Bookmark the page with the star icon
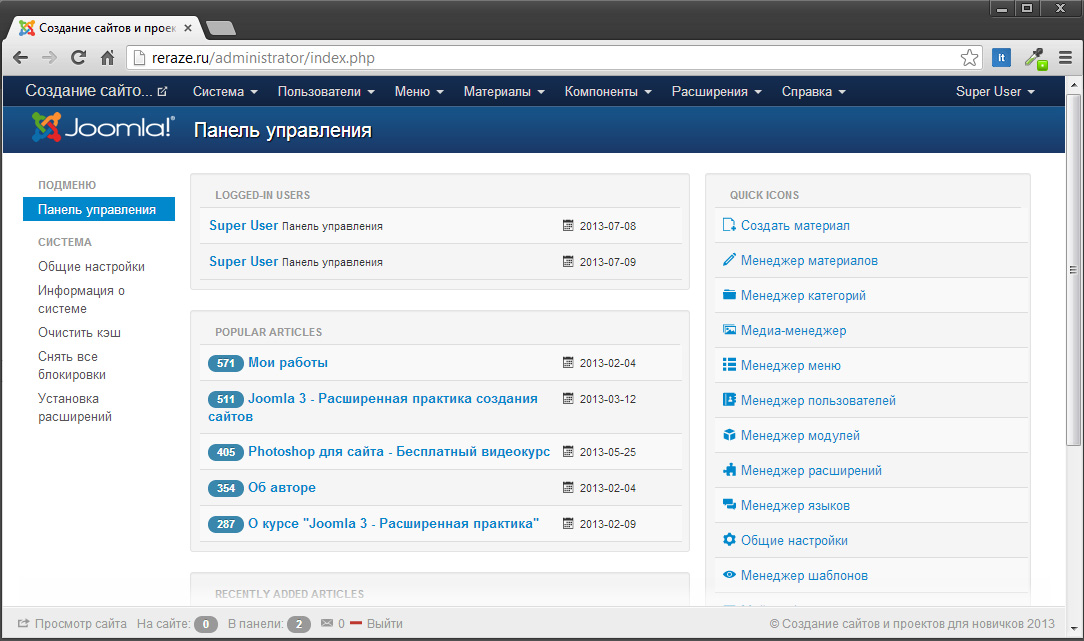The width and height of the screenshot is (1084, 641). click(x=968, y=58)
